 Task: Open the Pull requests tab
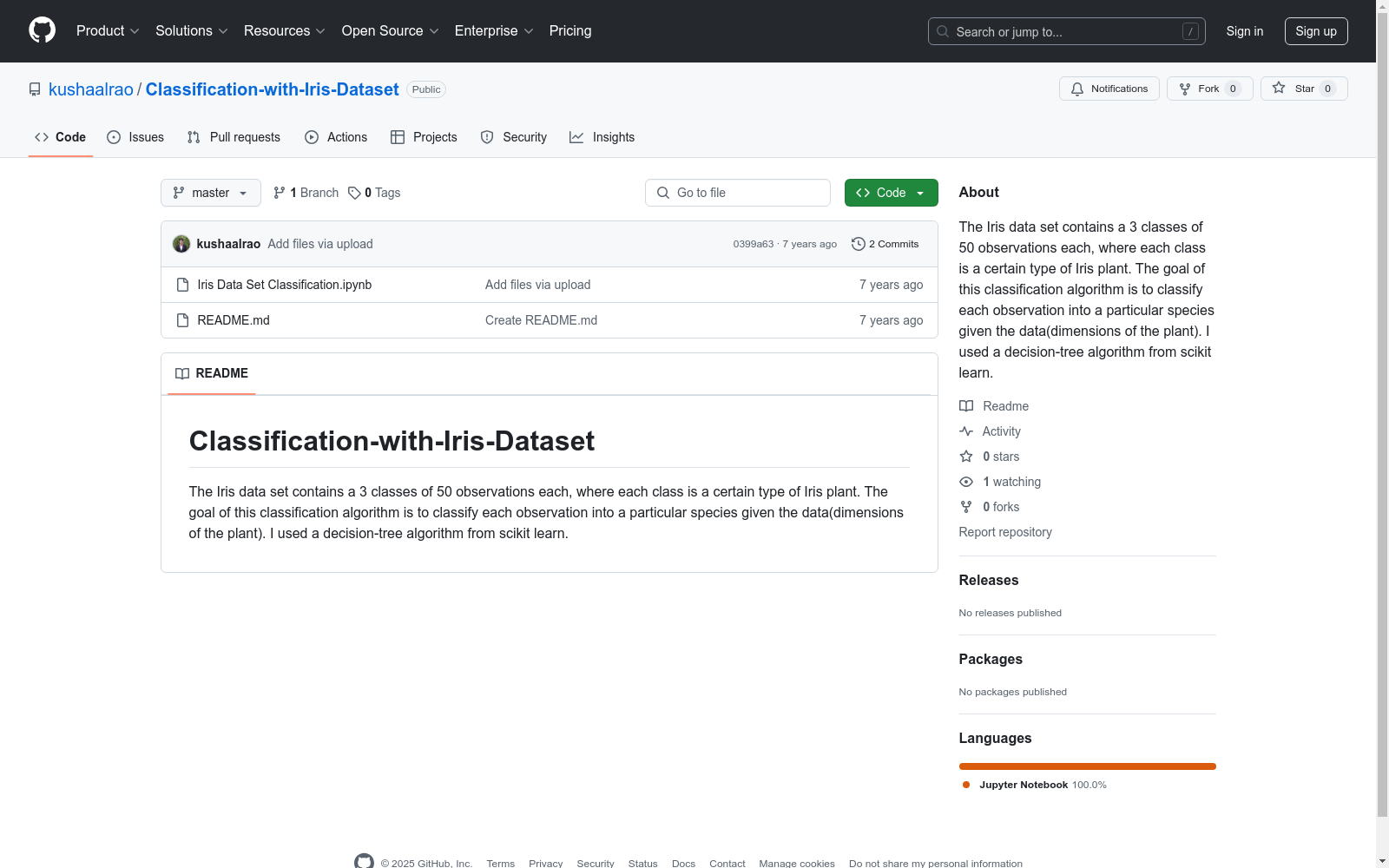coord(234,137)
